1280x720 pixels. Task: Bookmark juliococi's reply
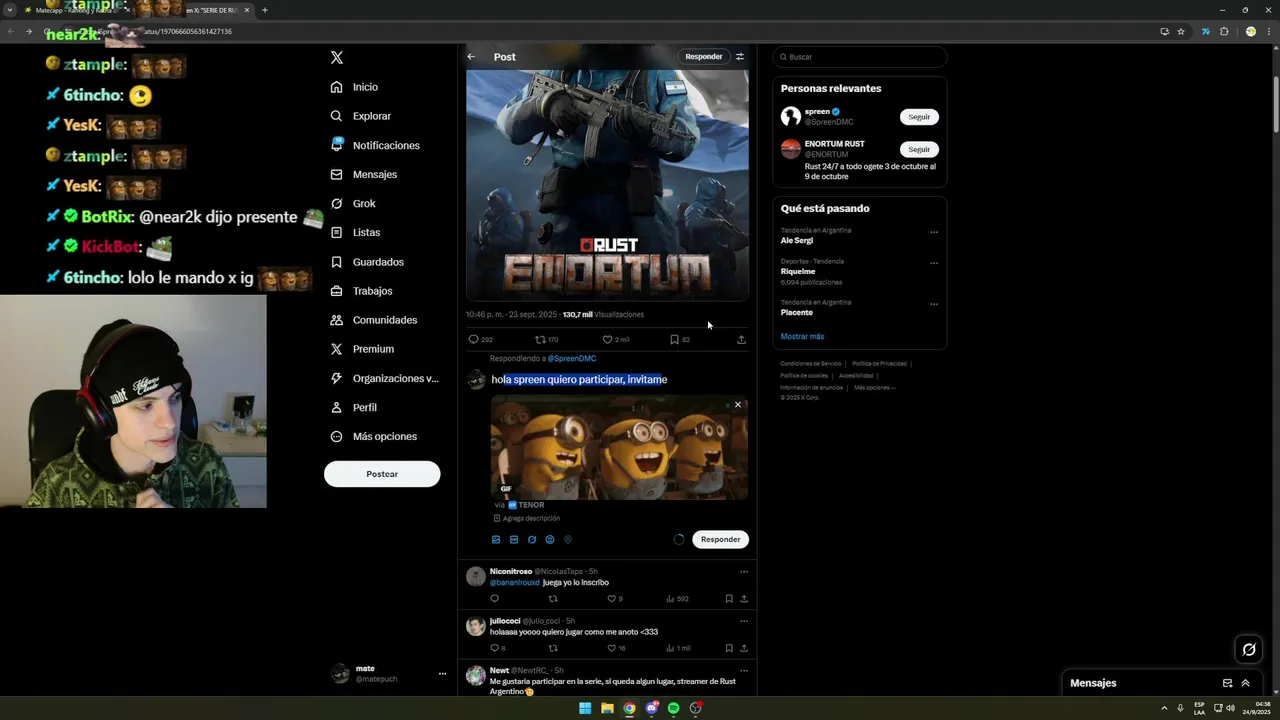[x=729, y=648]
